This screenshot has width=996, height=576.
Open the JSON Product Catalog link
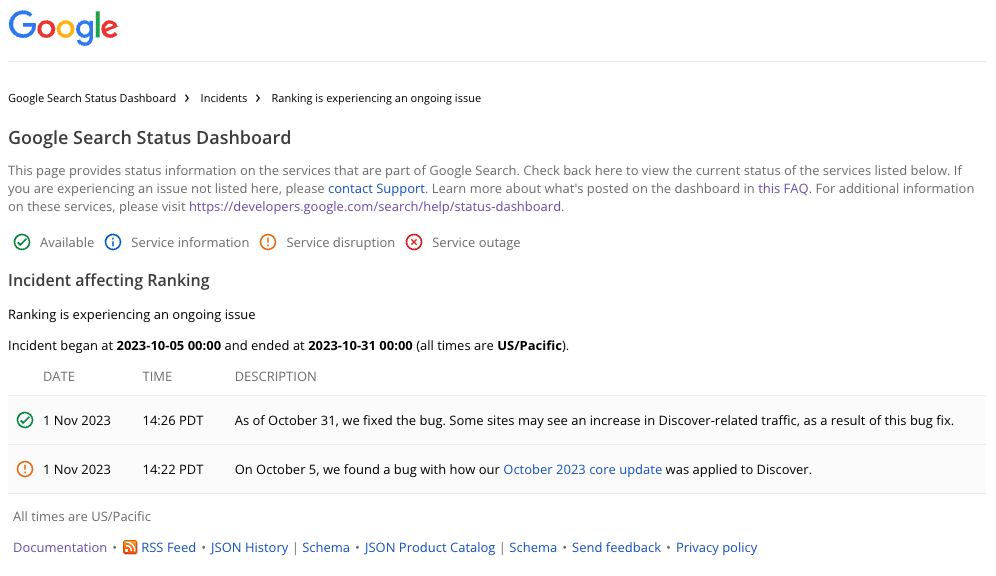point(429,547)
